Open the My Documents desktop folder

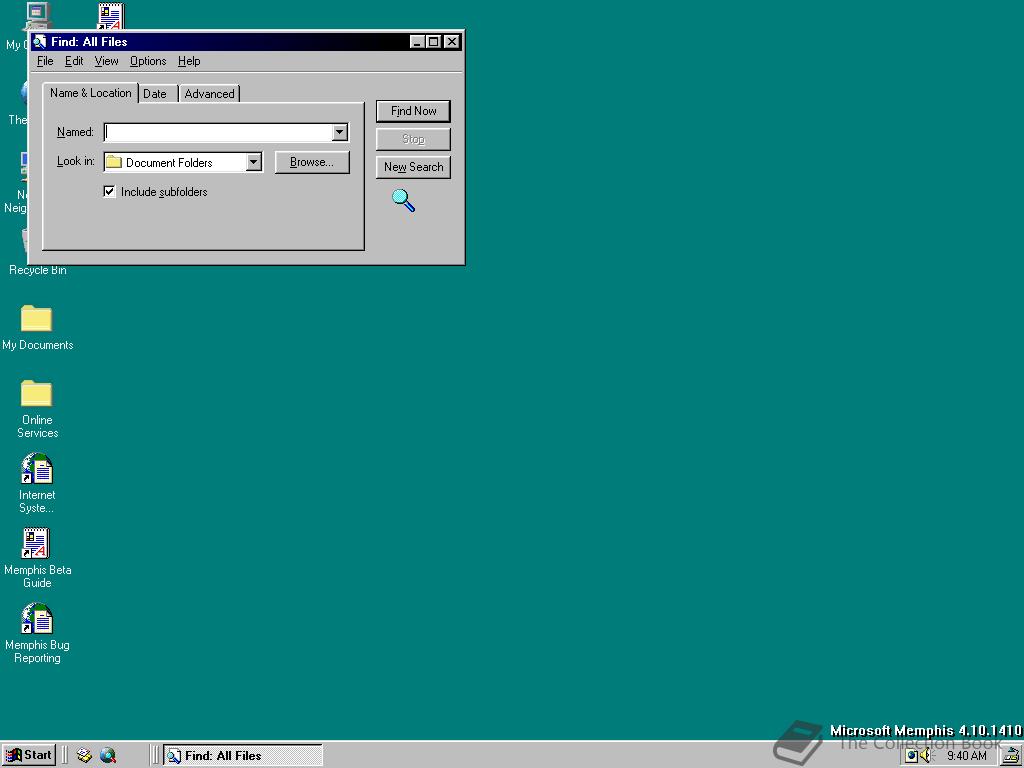(37, 319)
